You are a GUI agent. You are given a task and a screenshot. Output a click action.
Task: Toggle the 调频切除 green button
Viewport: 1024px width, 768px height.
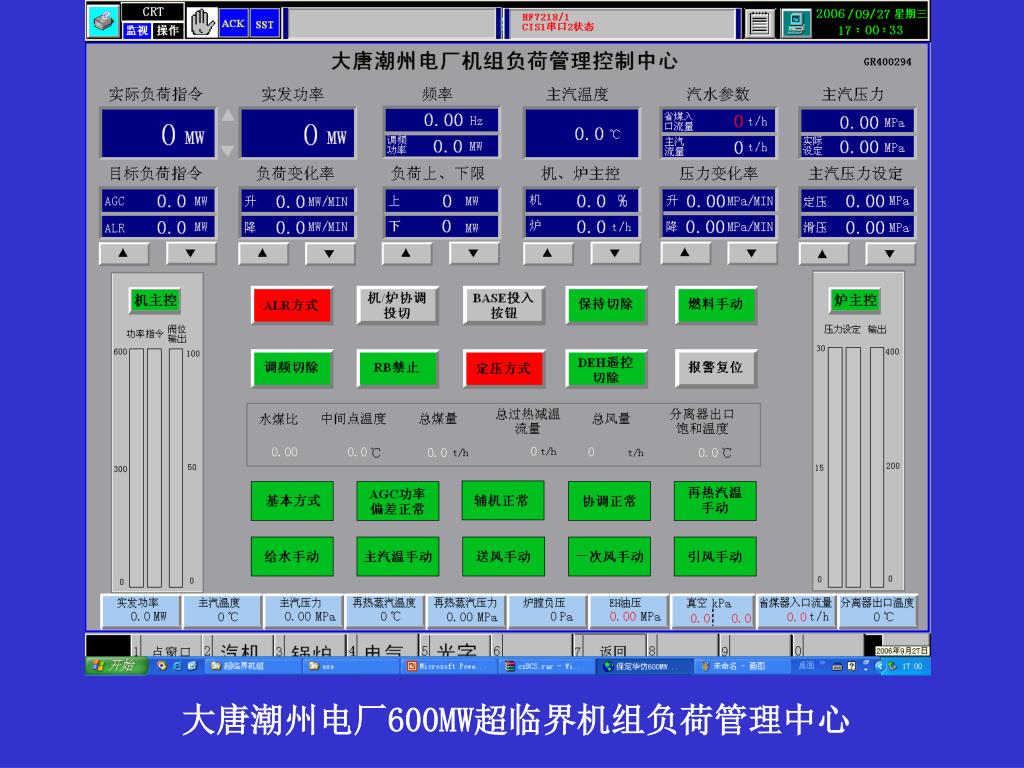(x=290, y=368)
